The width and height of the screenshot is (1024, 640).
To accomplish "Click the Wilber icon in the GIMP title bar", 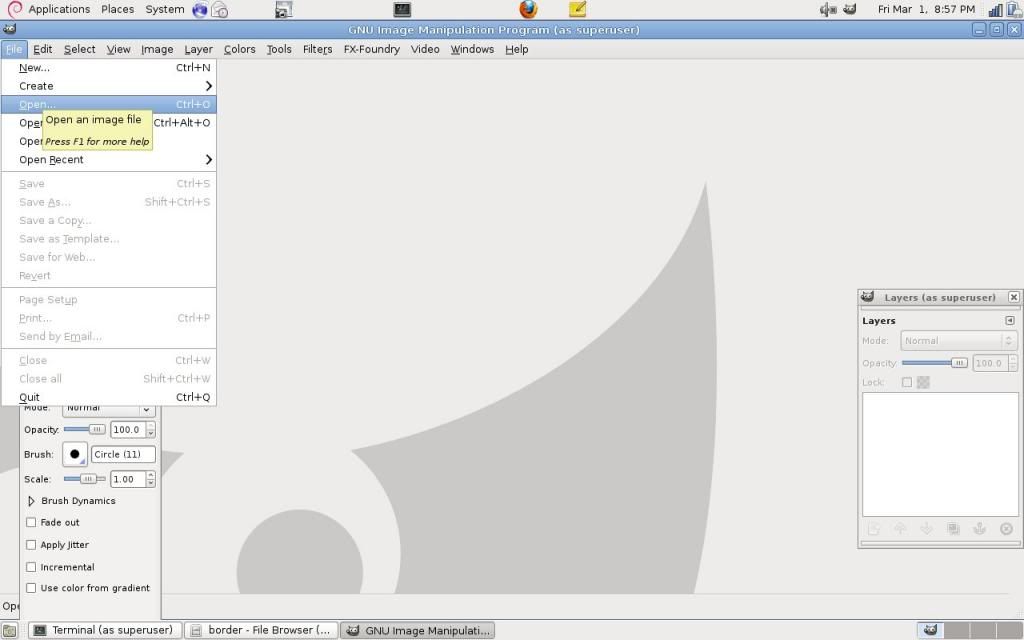I will [x=9, y=29].
